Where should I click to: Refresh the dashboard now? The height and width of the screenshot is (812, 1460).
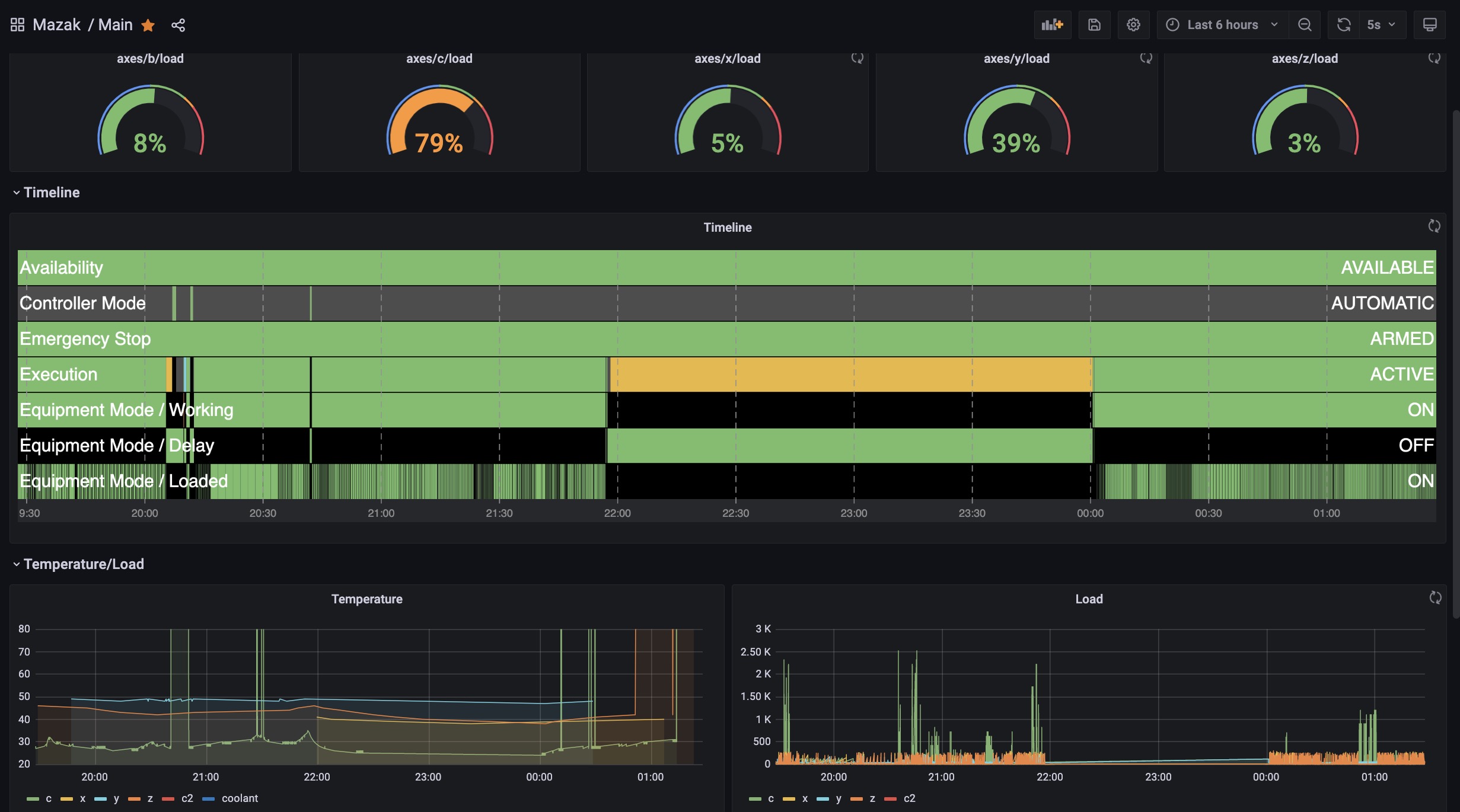coord(1344,25)
